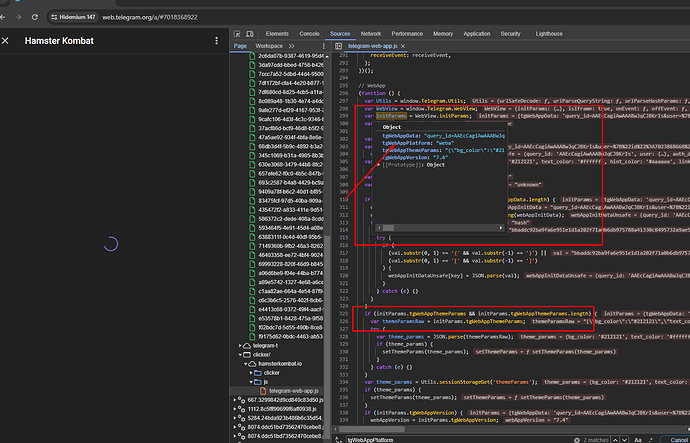690x443 pixels.
Task: Expand worker 5284.24bda923b486b6c35d54
Action: click(235, 418)
